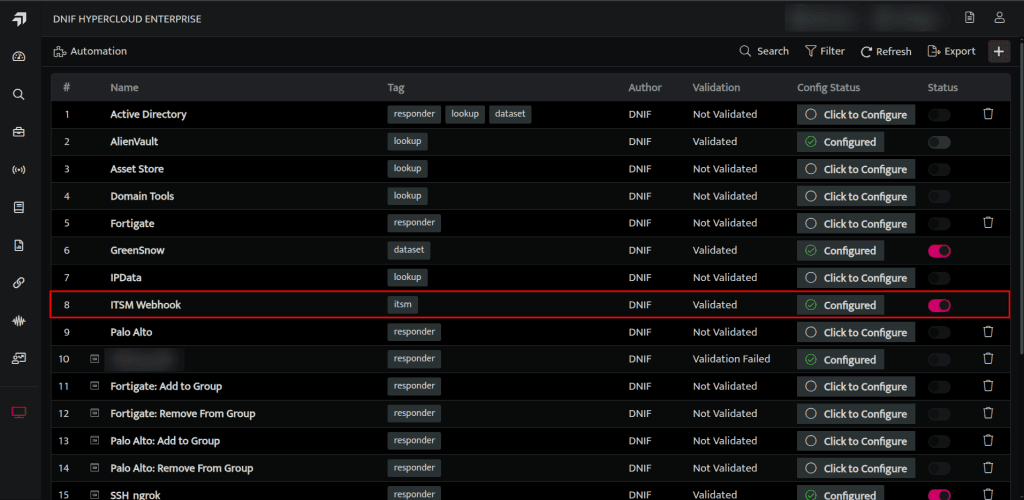Open the broadcast signal icon in sidebar

[x=19, y=170]
